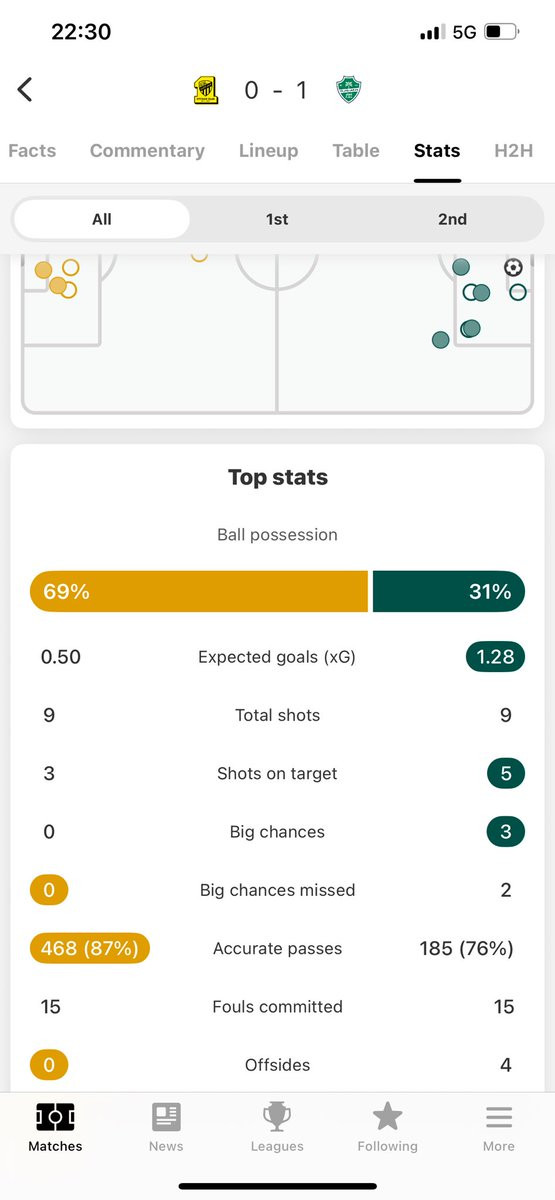Open the Leagues trophy icon
555x1200 pixels.
coord(277,1117)
